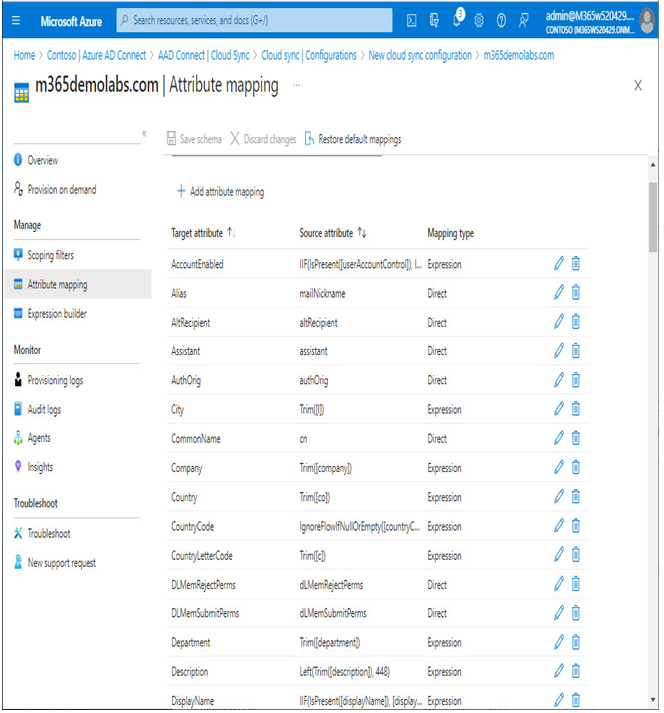
Task: Click the Microsoft Azure logo text
Action: click(x=71, y=21)
